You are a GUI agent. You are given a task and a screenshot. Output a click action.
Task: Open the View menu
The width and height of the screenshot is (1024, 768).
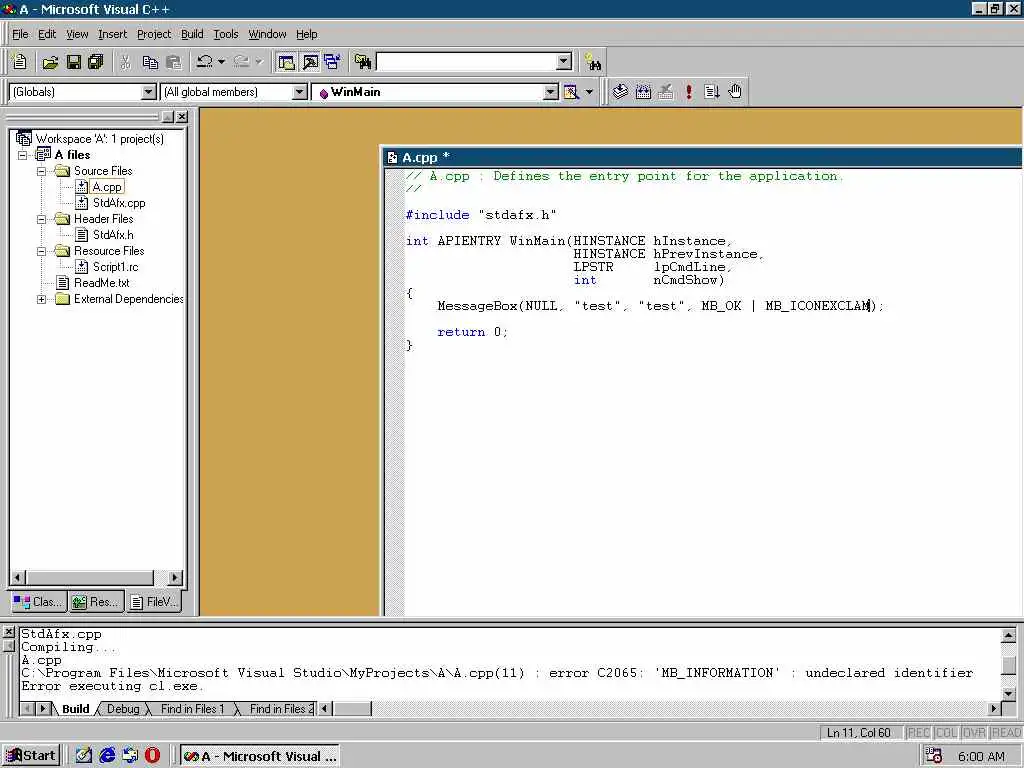(x=77, y=34)
